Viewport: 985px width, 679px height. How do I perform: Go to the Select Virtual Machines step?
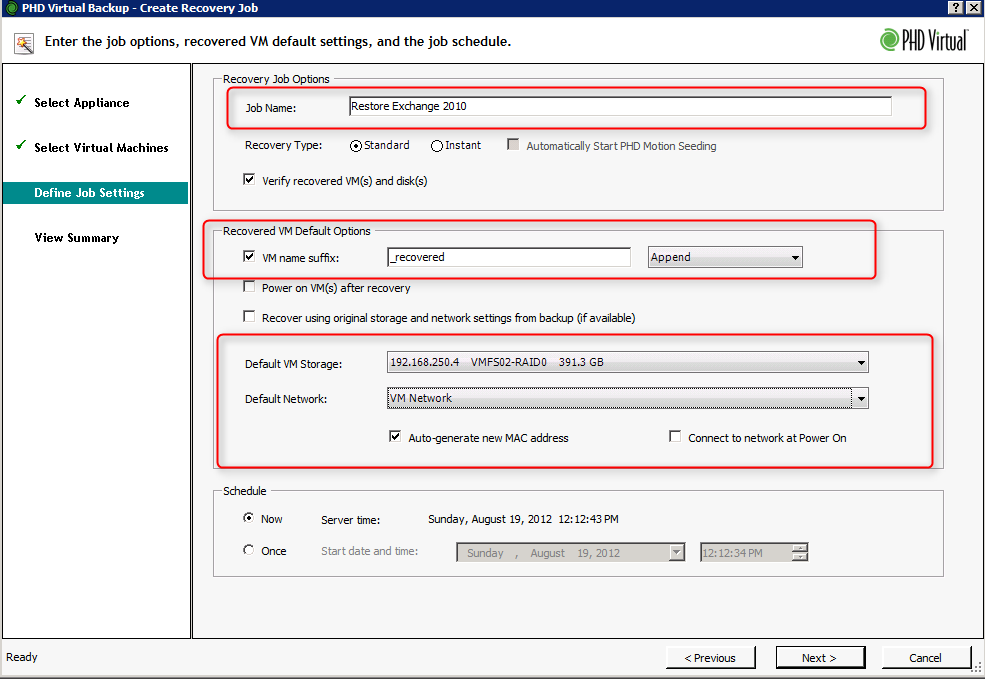tap(101, 148)
